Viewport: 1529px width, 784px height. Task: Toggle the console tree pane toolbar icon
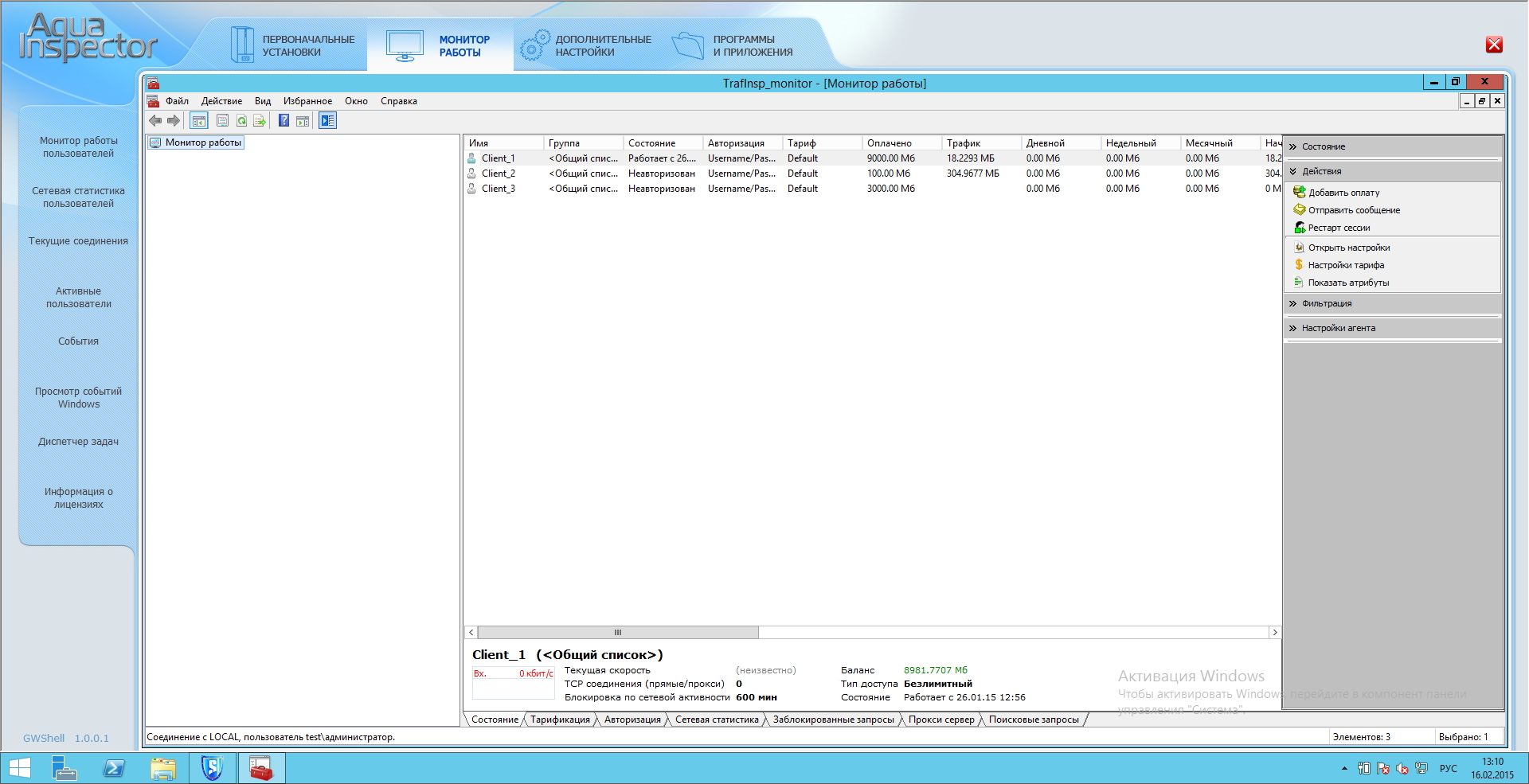coord(198,121)
